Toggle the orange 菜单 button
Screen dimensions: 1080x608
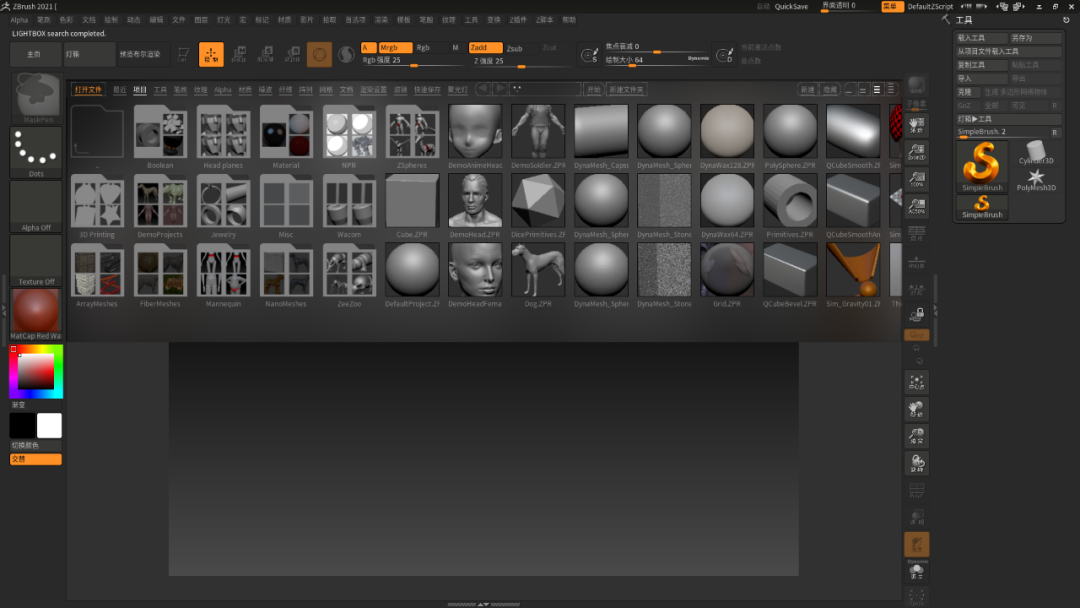point(891,6)
